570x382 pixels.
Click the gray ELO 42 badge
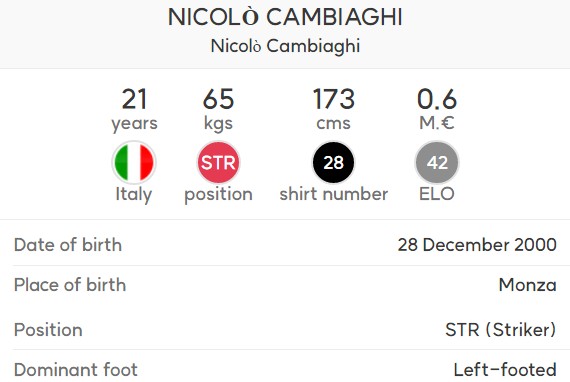(x=437, y=162)
